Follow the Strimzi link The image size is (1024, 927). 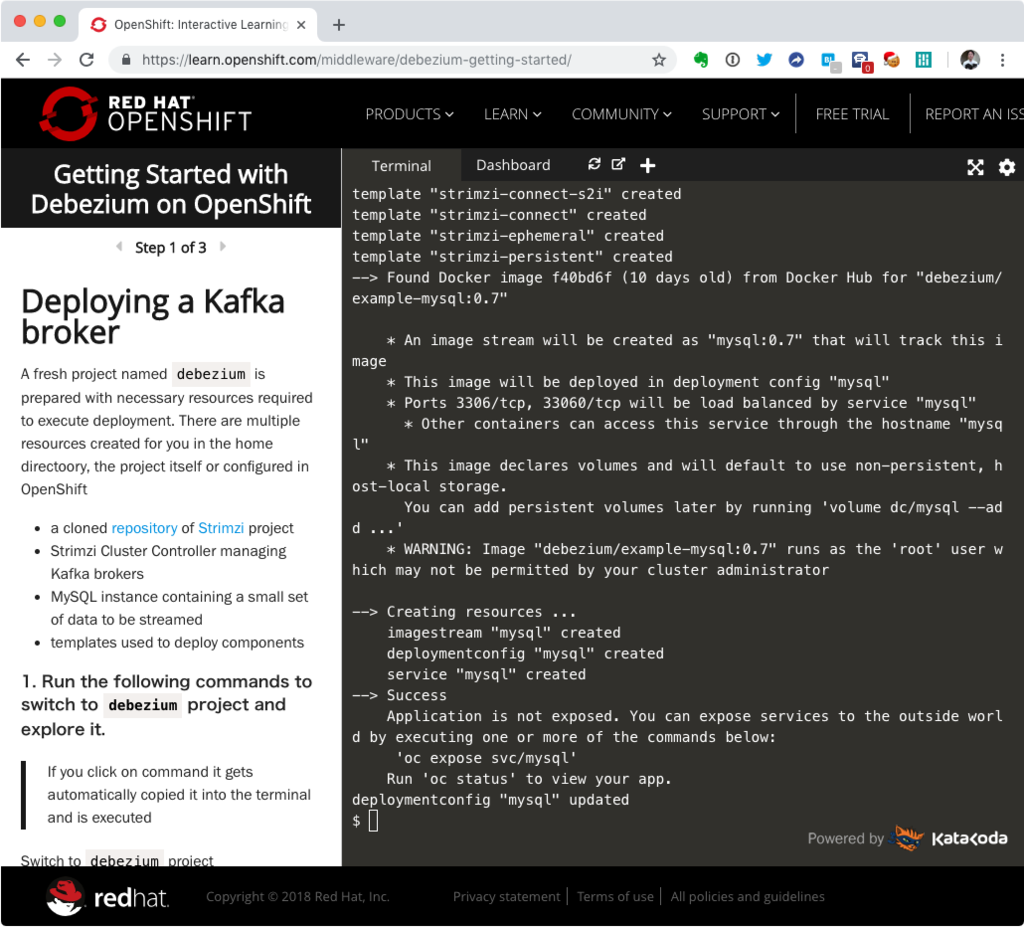(221, 528)
